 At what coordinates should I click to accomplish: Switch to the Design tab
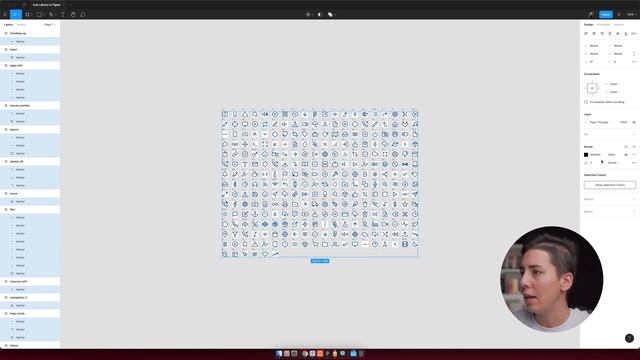pos(589,24)
